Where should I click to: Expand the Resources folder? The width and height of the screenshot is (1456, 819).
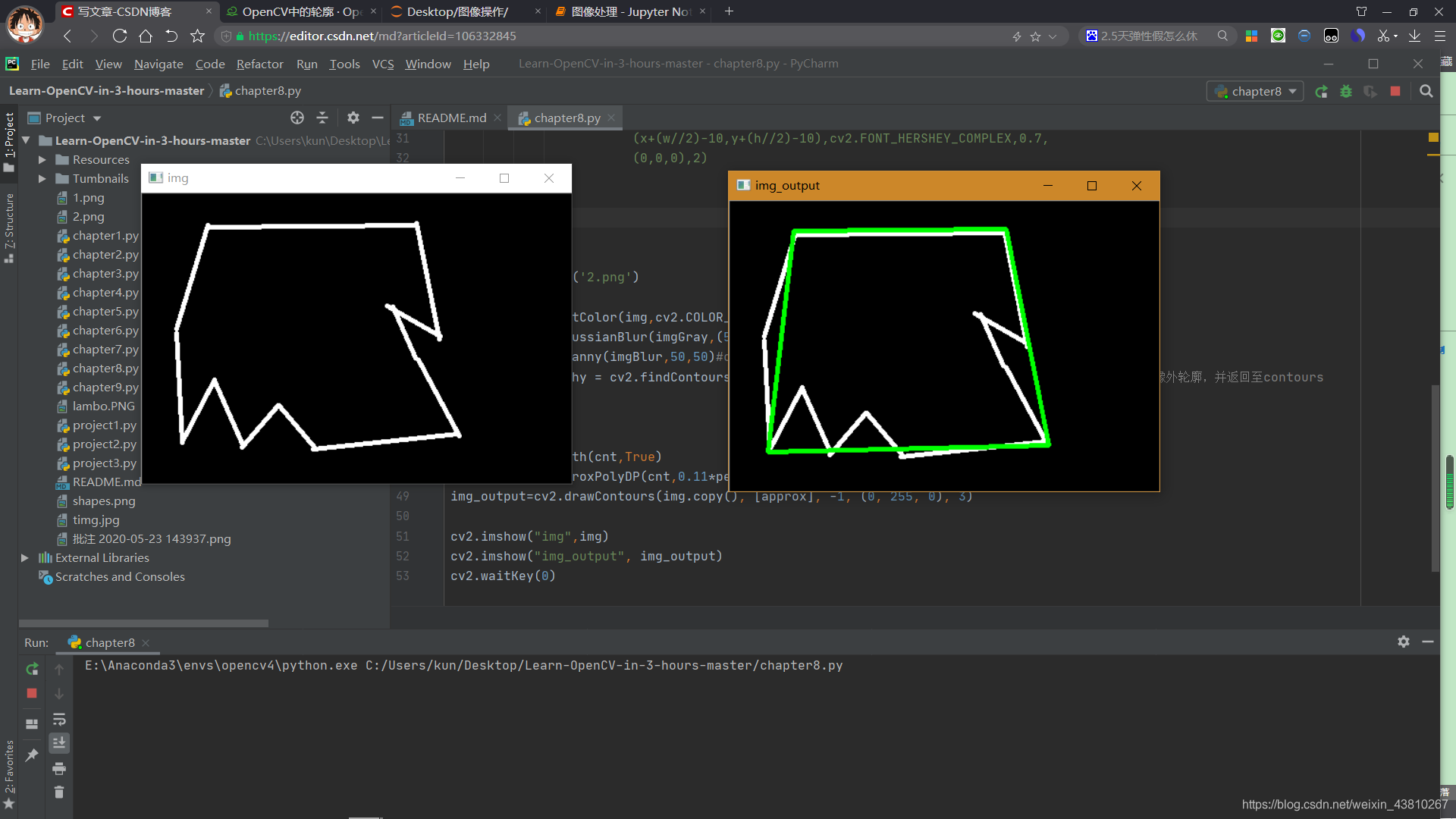click(x=42, y=160)
